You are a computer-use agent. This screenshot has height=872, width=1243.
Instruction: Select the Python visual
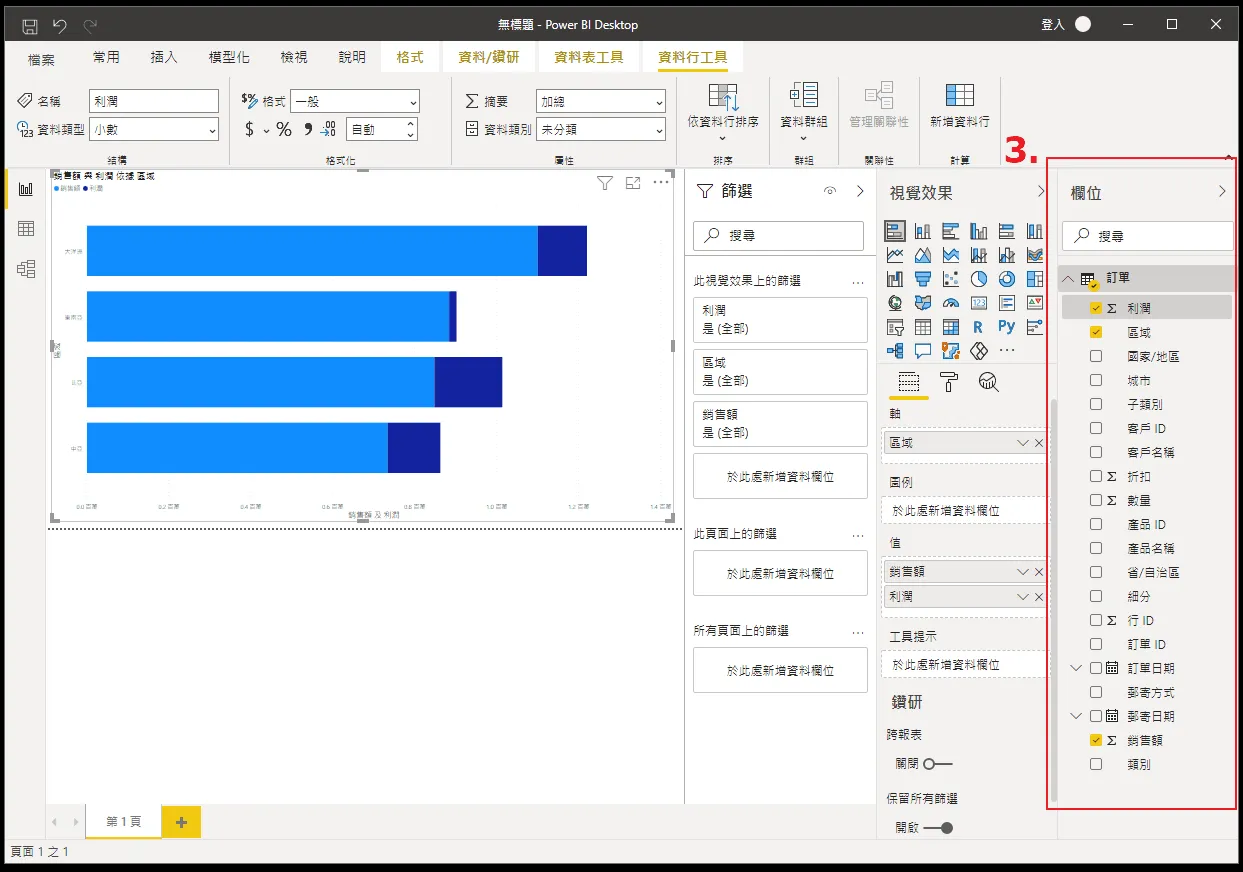(1007, 327)
